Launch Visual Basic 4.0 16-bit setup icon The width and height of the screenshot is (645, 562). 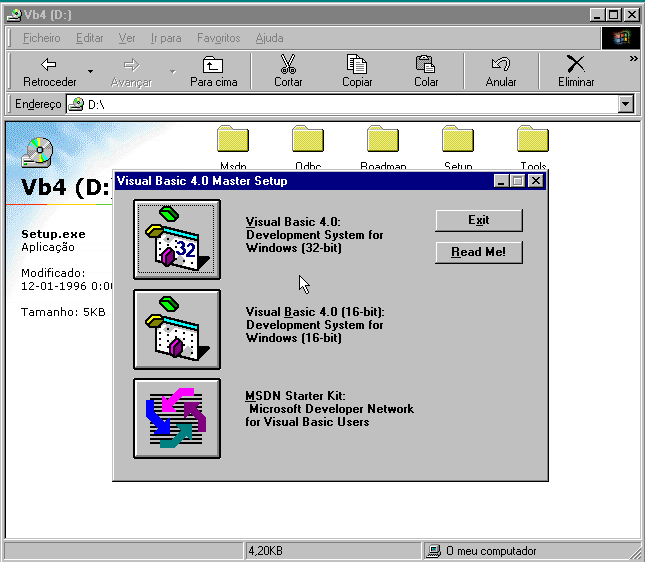click(177, 330)
